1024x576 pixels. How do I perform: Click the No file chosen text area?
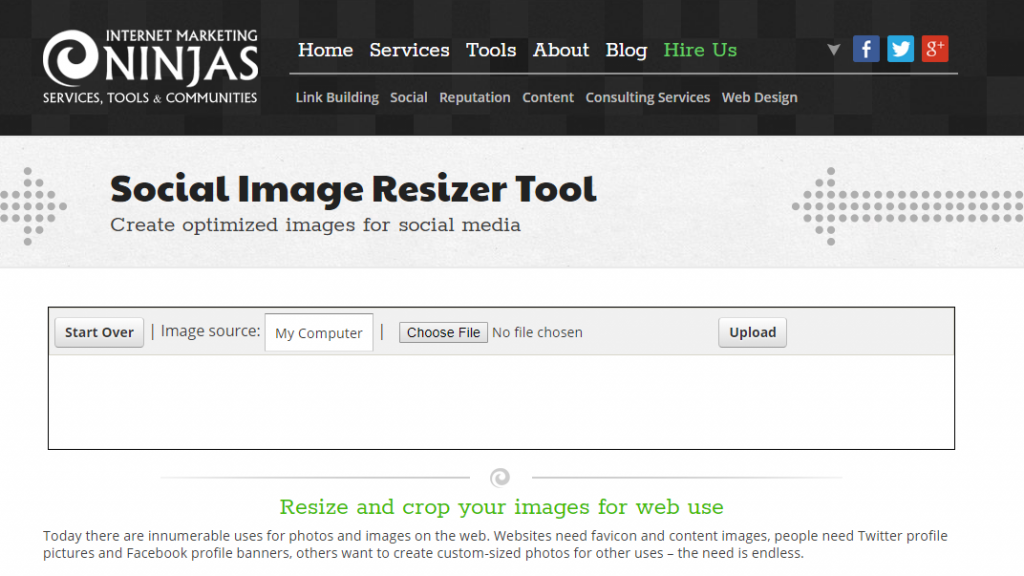(x=537, y=332)
